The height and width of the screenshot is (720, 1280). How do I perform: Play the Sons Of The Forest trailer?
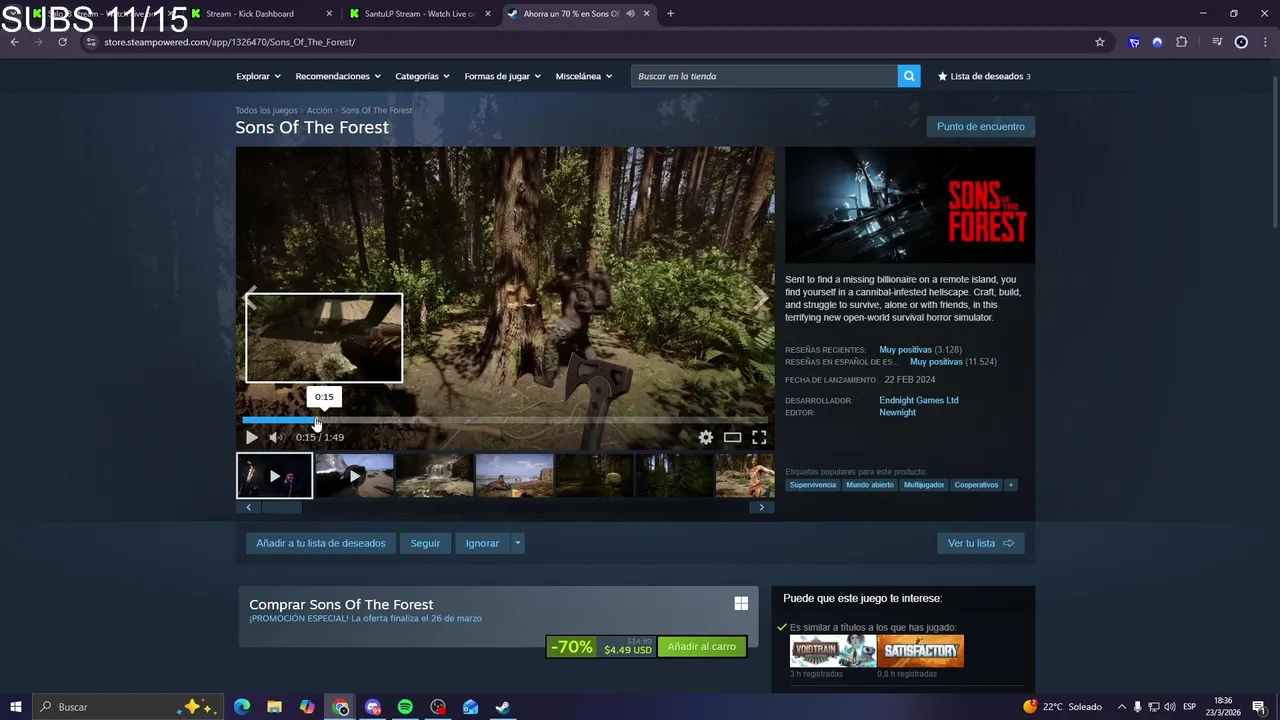251,437
